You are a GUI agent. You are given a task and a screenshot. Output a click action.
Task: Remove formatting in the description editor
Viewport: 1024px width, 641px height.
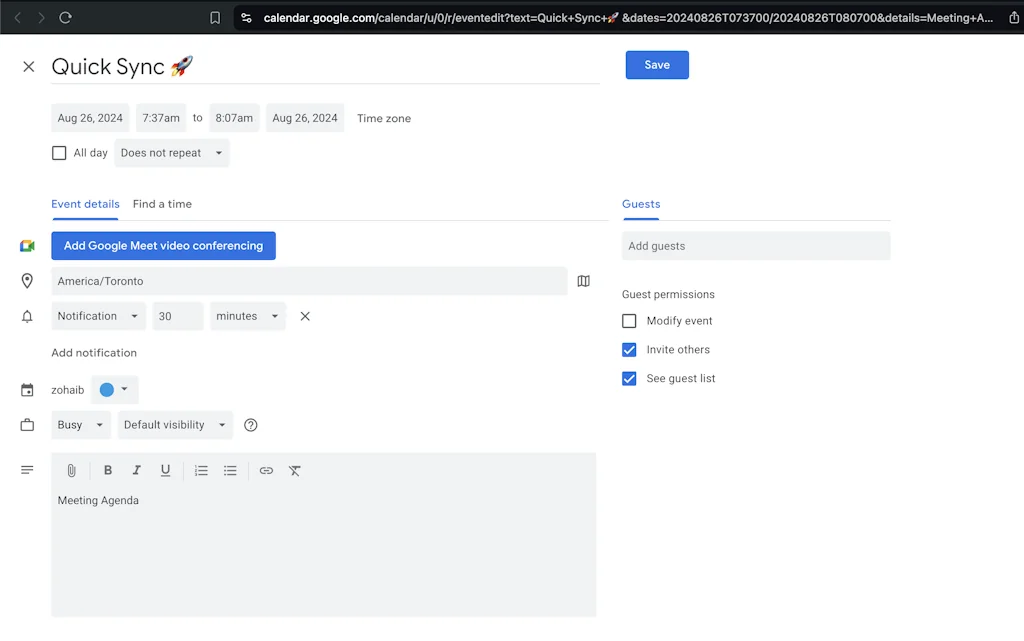pyautogui.click(x=295, y=470)
